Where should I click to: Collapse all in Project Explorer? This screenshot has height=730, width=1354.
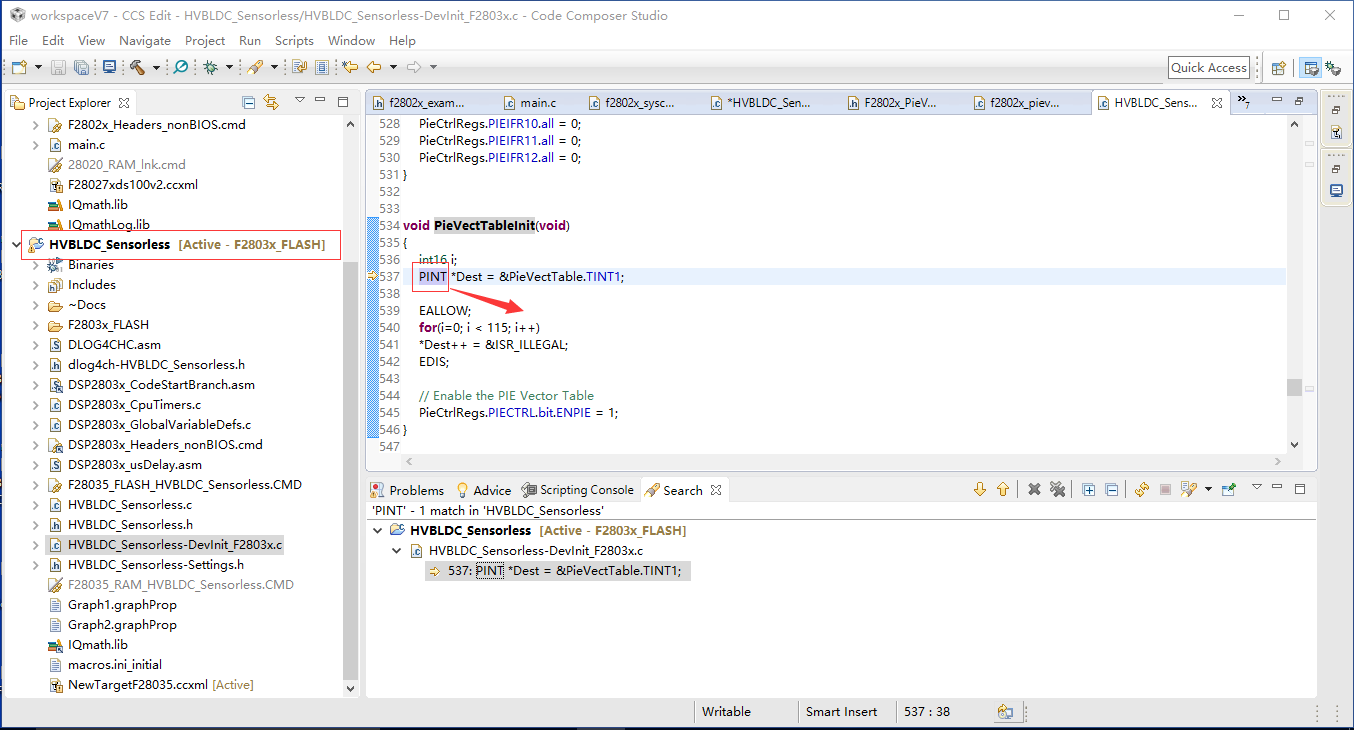tap(249, 102)
